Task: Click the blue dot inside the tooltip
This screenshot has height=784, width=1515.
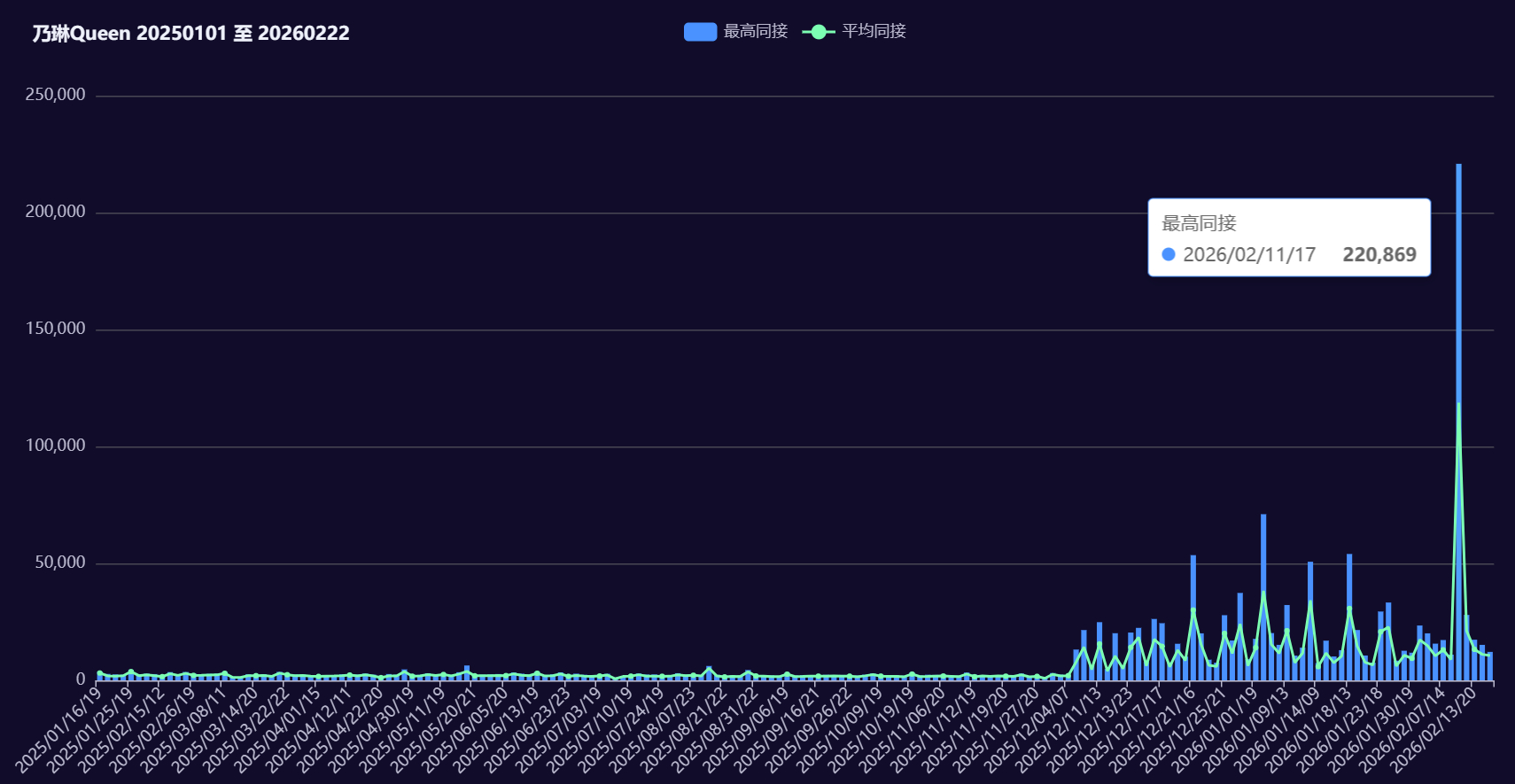Action: (x=1169, y=255)
